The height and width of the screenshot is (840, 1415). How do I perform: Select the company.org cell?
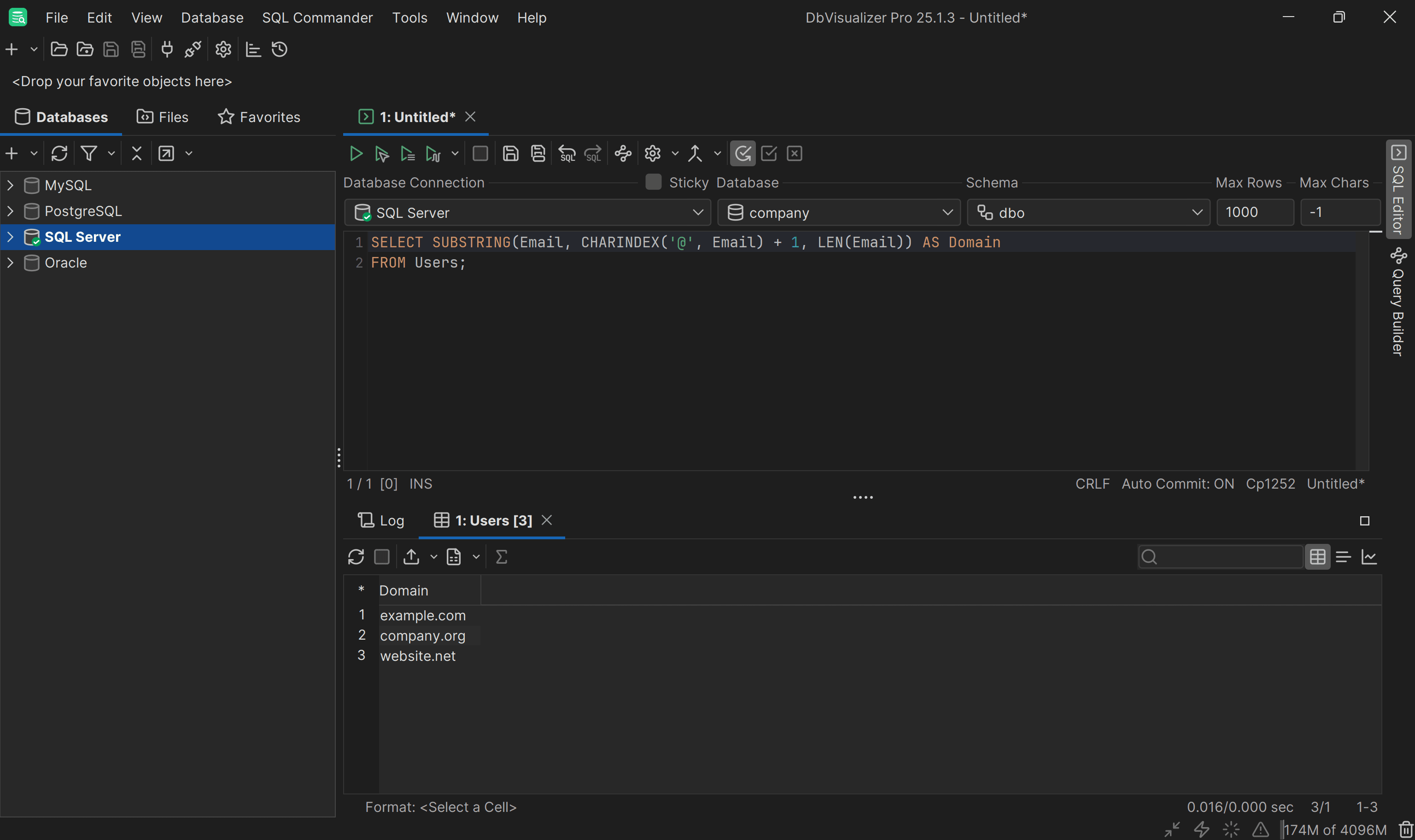[430, 636]
